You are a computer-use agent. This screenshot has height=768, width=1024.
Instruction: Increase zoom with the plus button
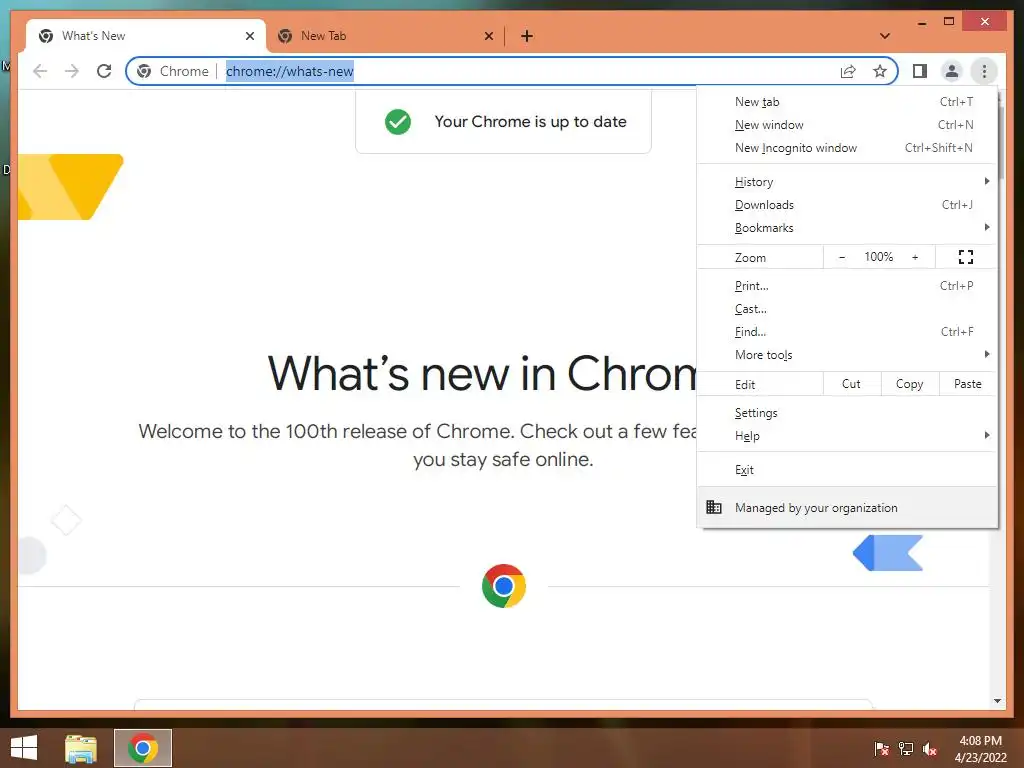click(x=915, y=257)
